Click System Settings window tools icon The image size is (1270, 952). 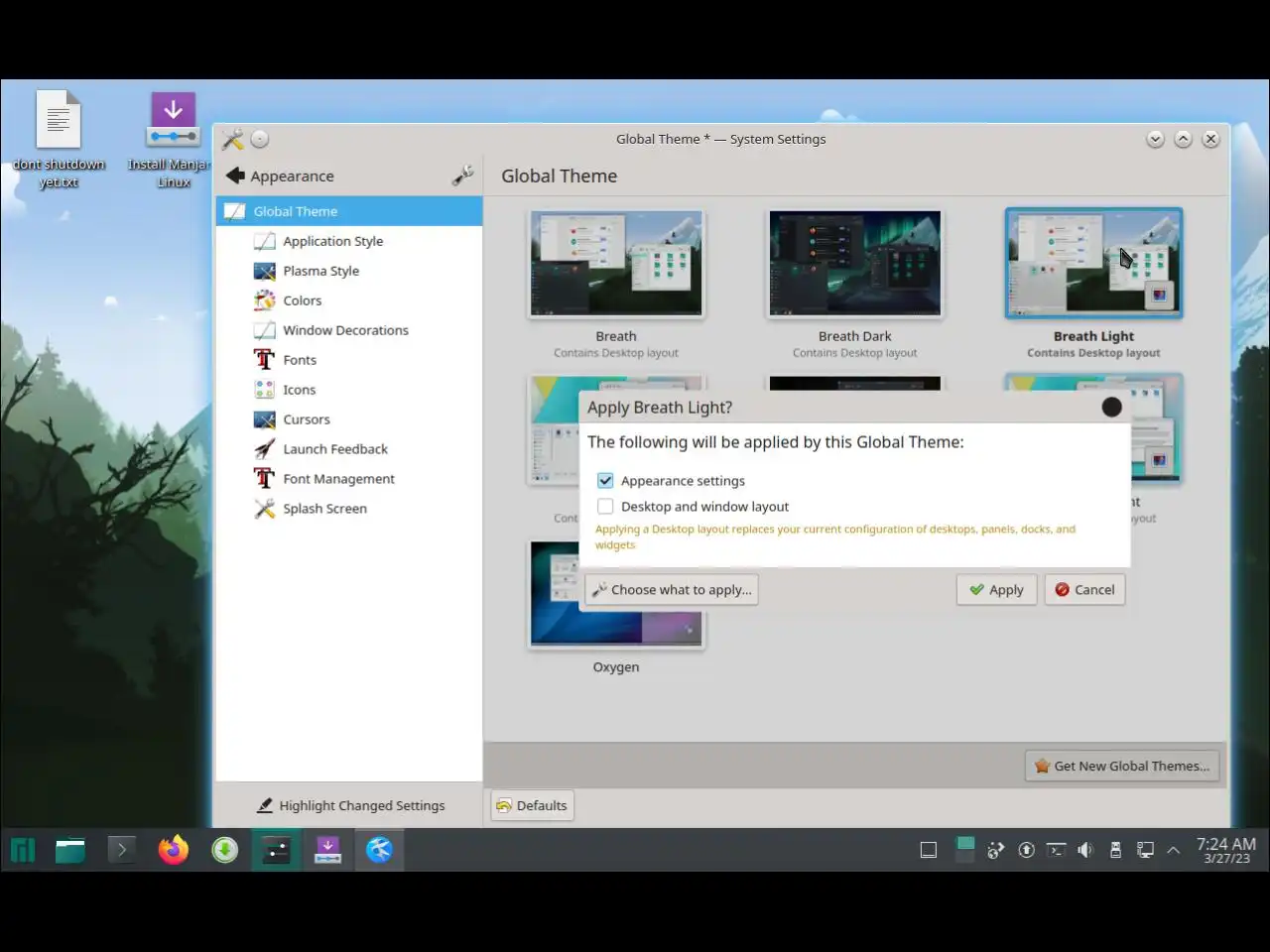(233, 139)
